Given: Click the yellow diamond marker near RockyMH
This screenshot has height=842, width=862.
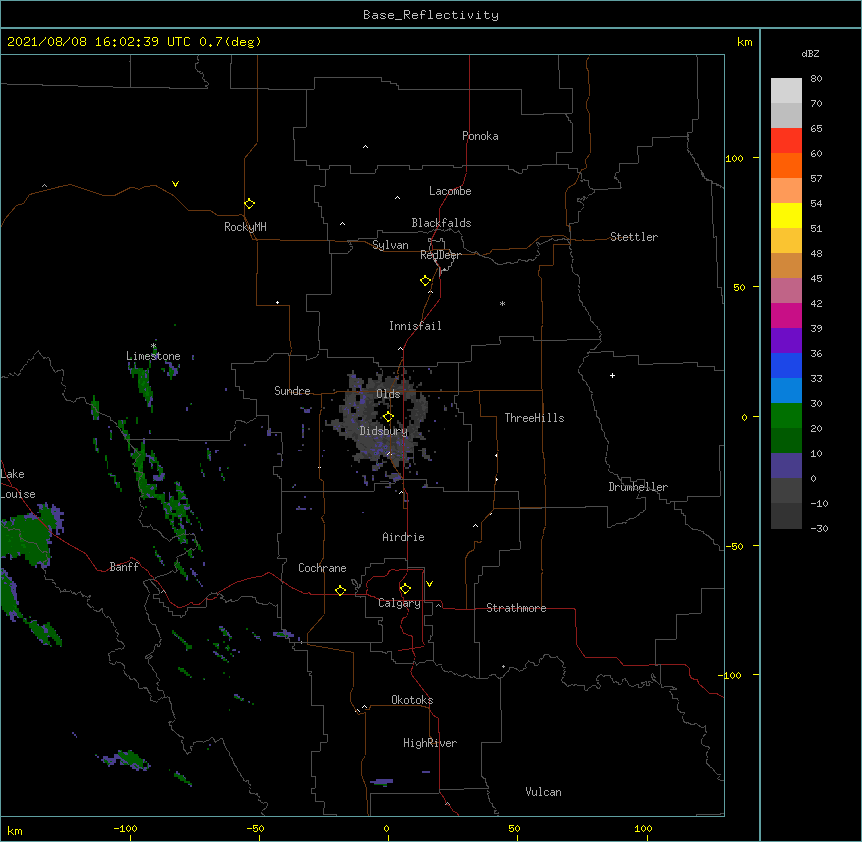Looking at the screenshot, I should pyautogui.click(x=249, y=204).
